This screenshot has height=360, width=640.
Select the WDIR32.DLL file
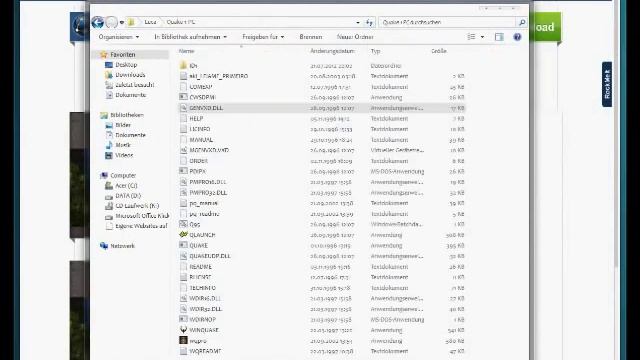[x=206, y=309]
